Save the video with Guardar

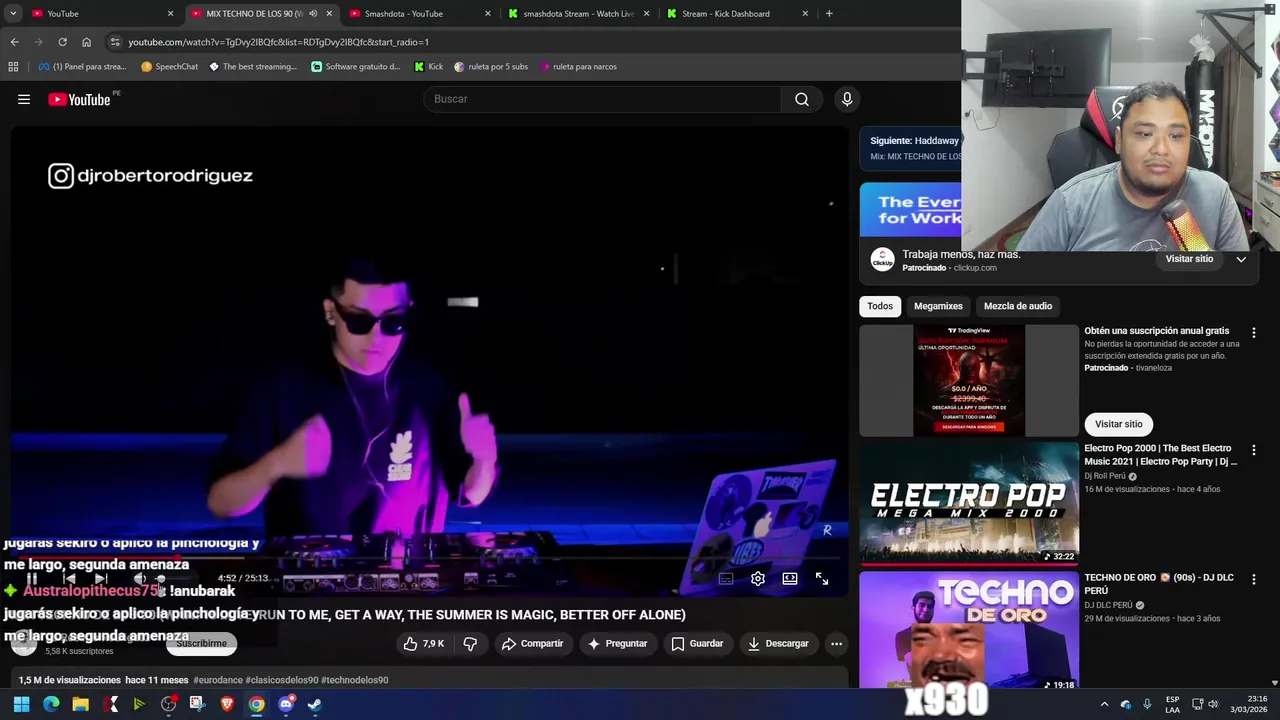[x=697, y=644]
